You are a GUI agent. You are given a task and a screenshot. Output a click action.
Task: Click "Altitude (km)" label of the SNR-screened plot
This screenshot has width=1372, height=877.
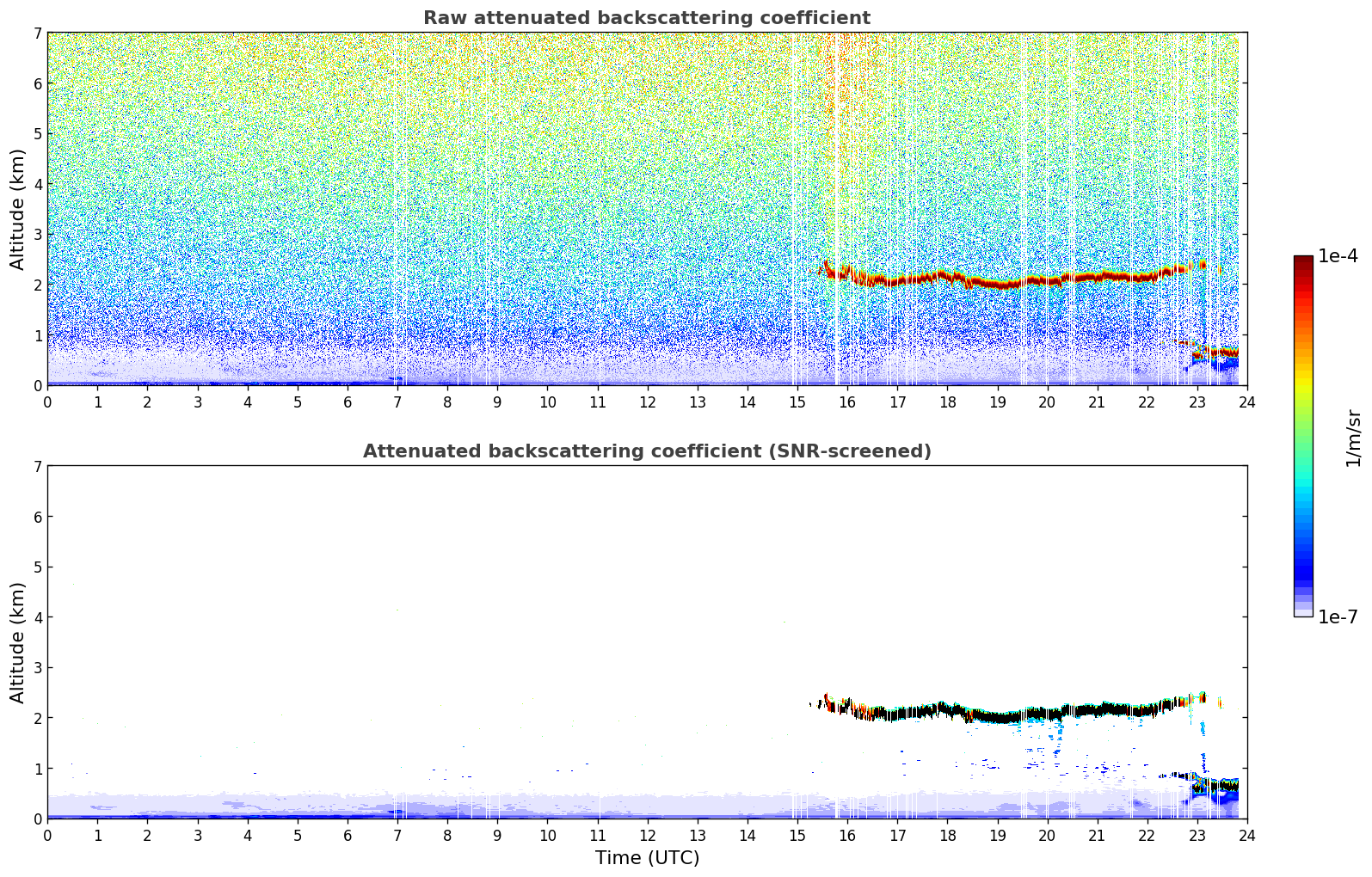tap(18, 642)
